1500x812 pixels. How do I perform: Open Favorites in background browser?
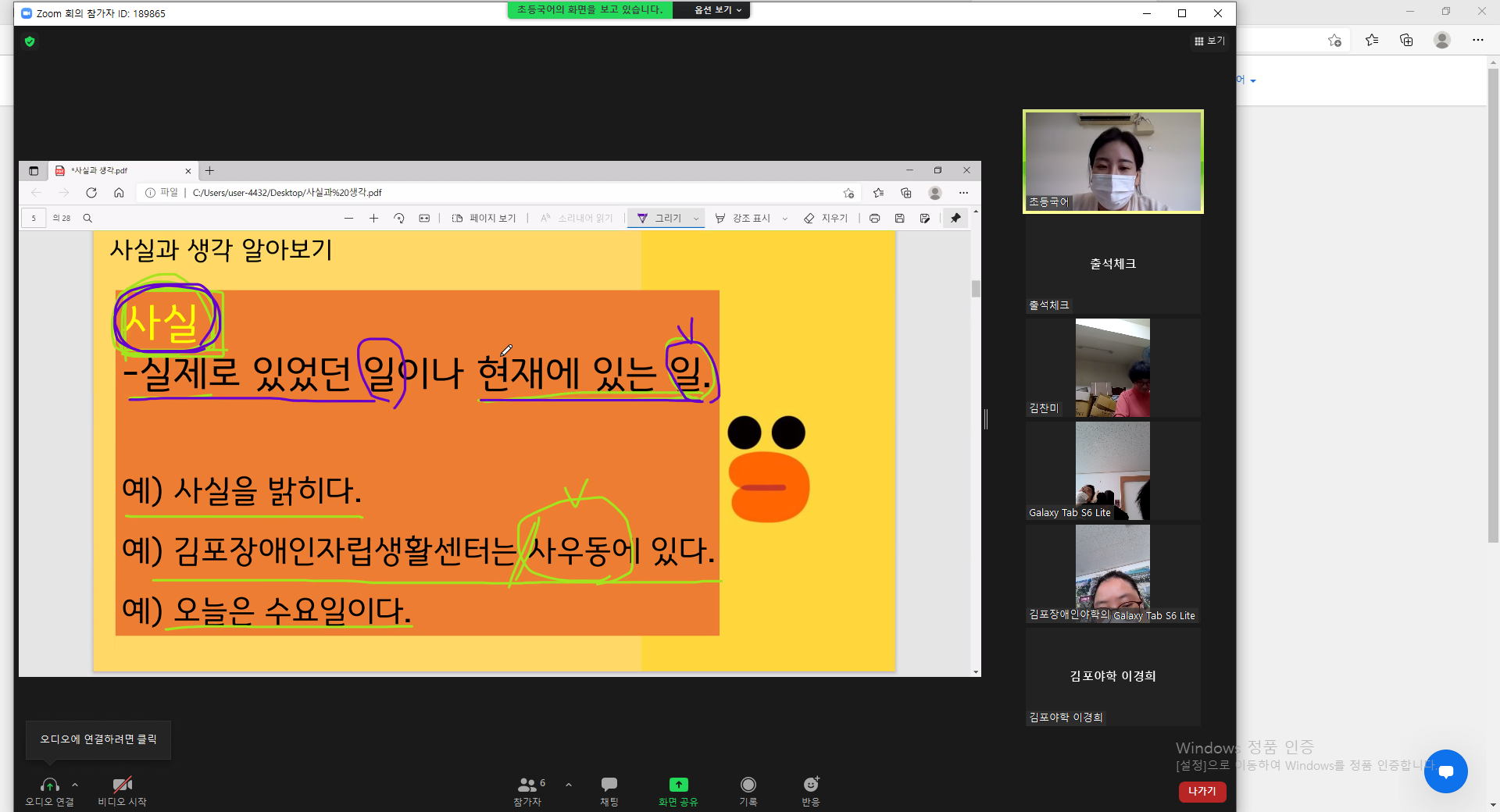(x=1372, y=40)
